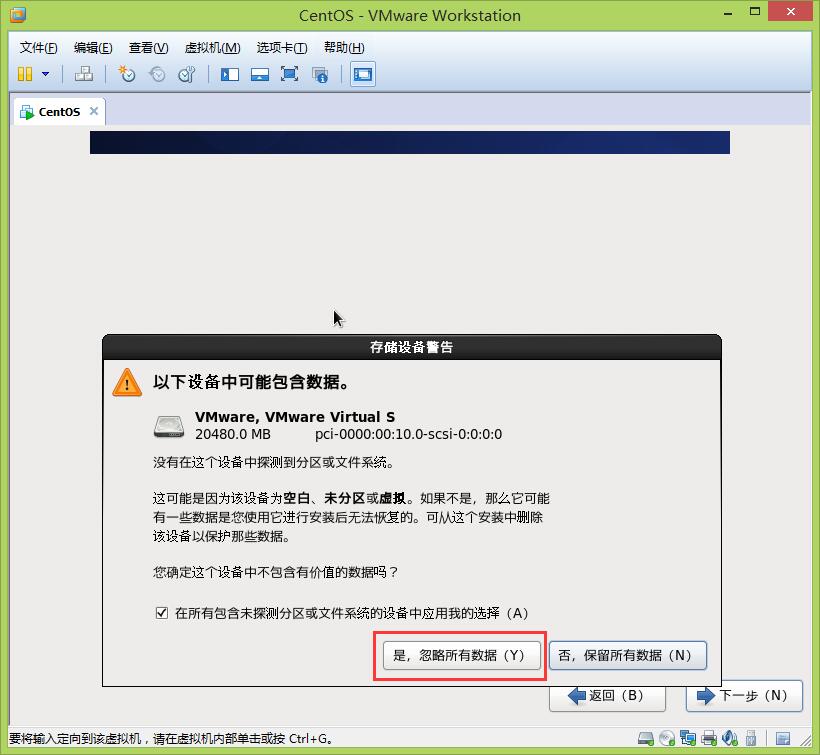
Task: Toggle the apply-to-all-devices checkbox
Action: (162, 613)
